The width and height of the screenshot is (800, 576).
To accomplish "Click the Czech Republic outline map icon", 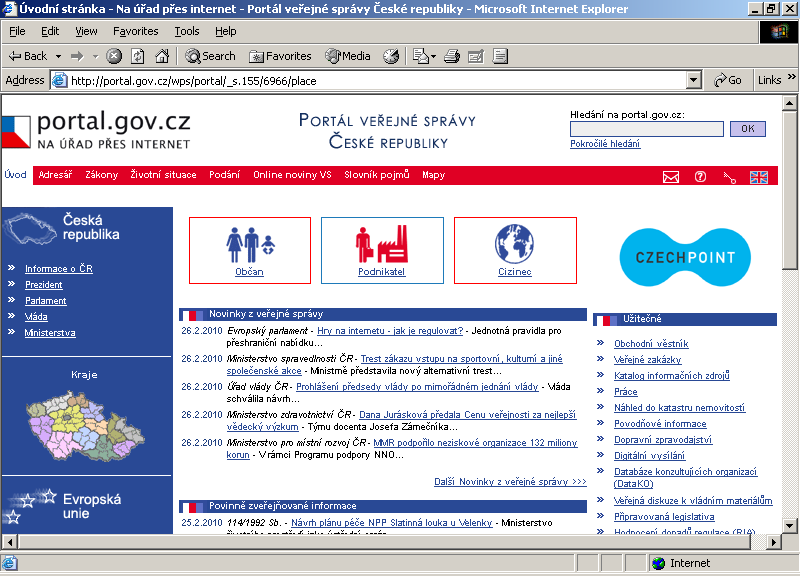I will [30, 229].
